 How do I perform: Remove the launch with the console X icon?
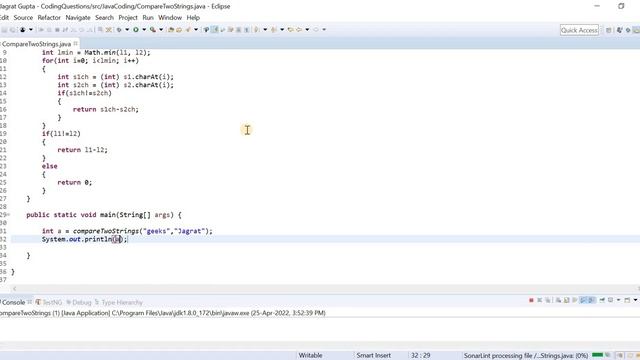click(540, 300)
